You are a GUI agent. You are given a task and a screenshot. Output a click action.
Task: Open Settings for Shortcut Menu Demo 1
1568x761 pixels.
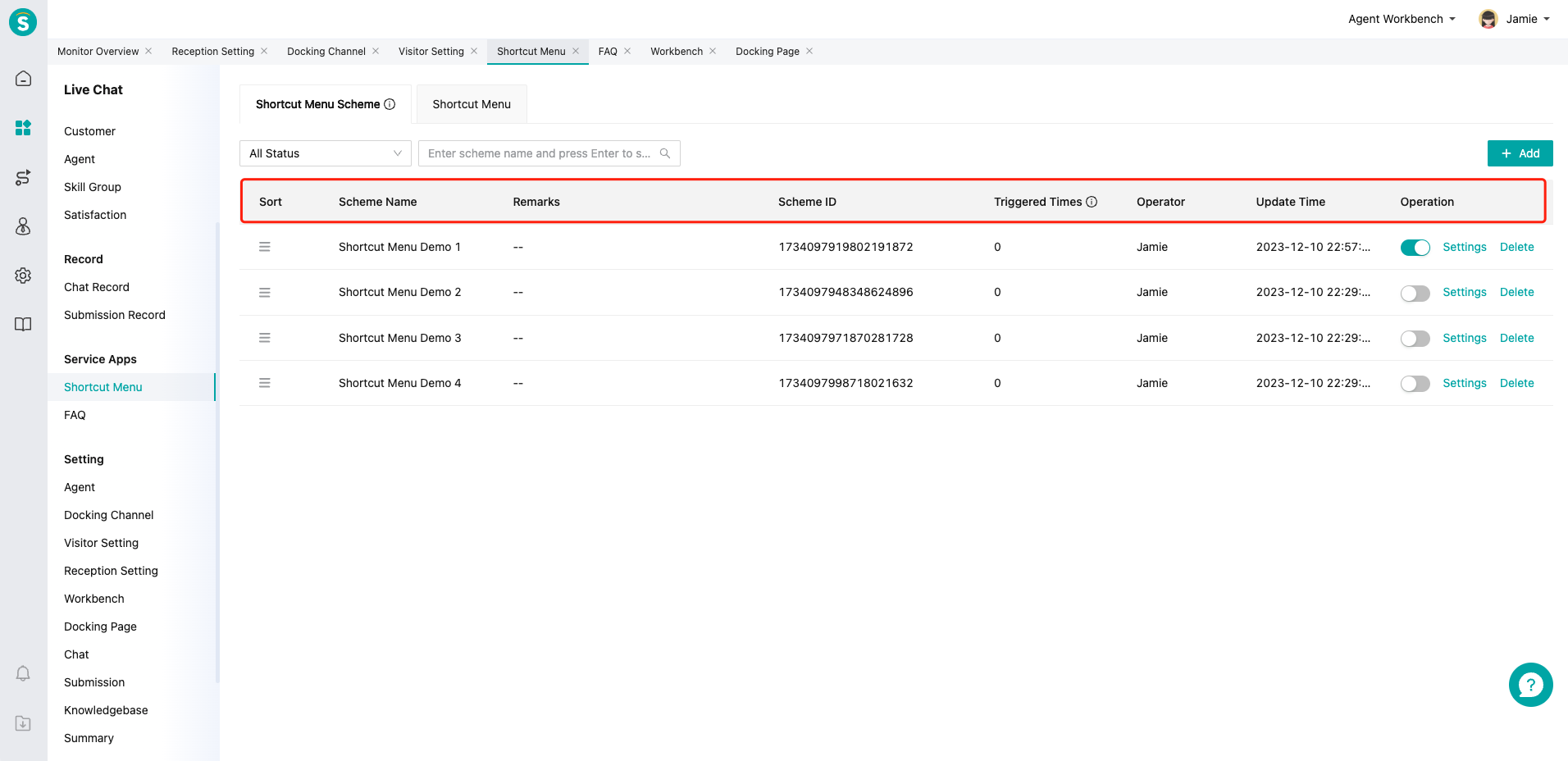point(1464,247)
